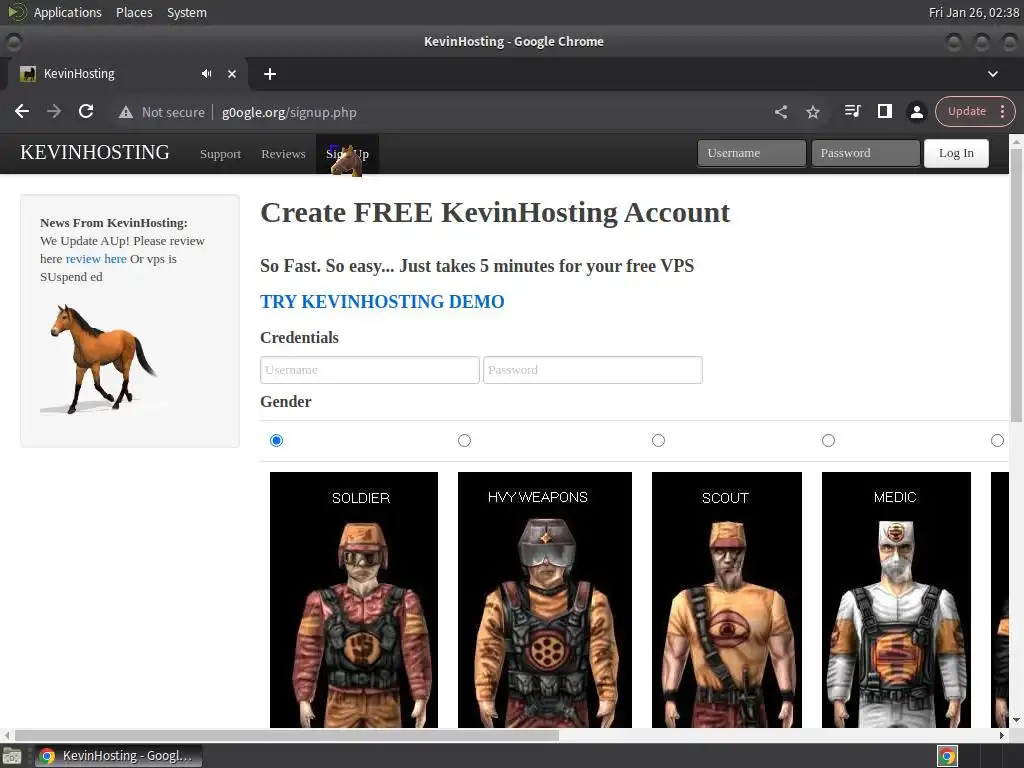Open a new tab with the plus icon
This screenshot has width=1024, height=768.
[270, 74]
